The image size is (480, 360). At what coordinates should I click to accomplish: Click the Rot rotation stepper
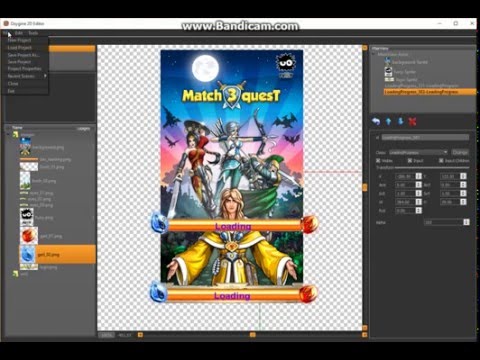[x=419, y=211]
